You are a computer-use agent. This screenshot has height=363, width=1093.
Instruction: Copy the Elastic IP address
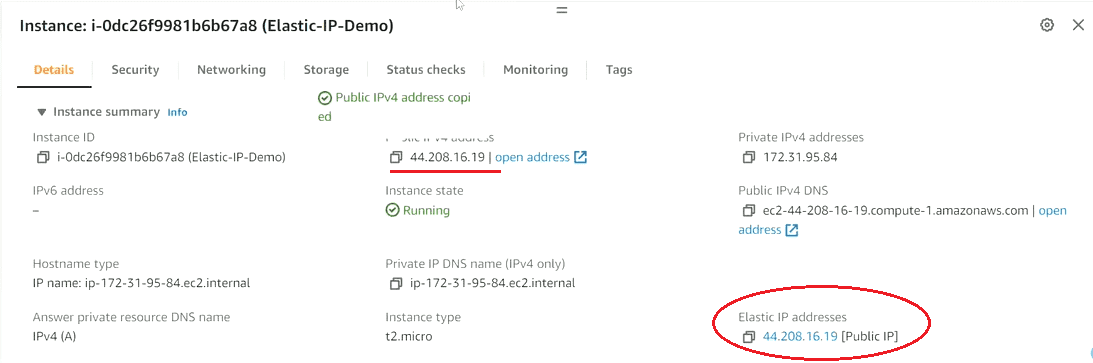point(749,337)
